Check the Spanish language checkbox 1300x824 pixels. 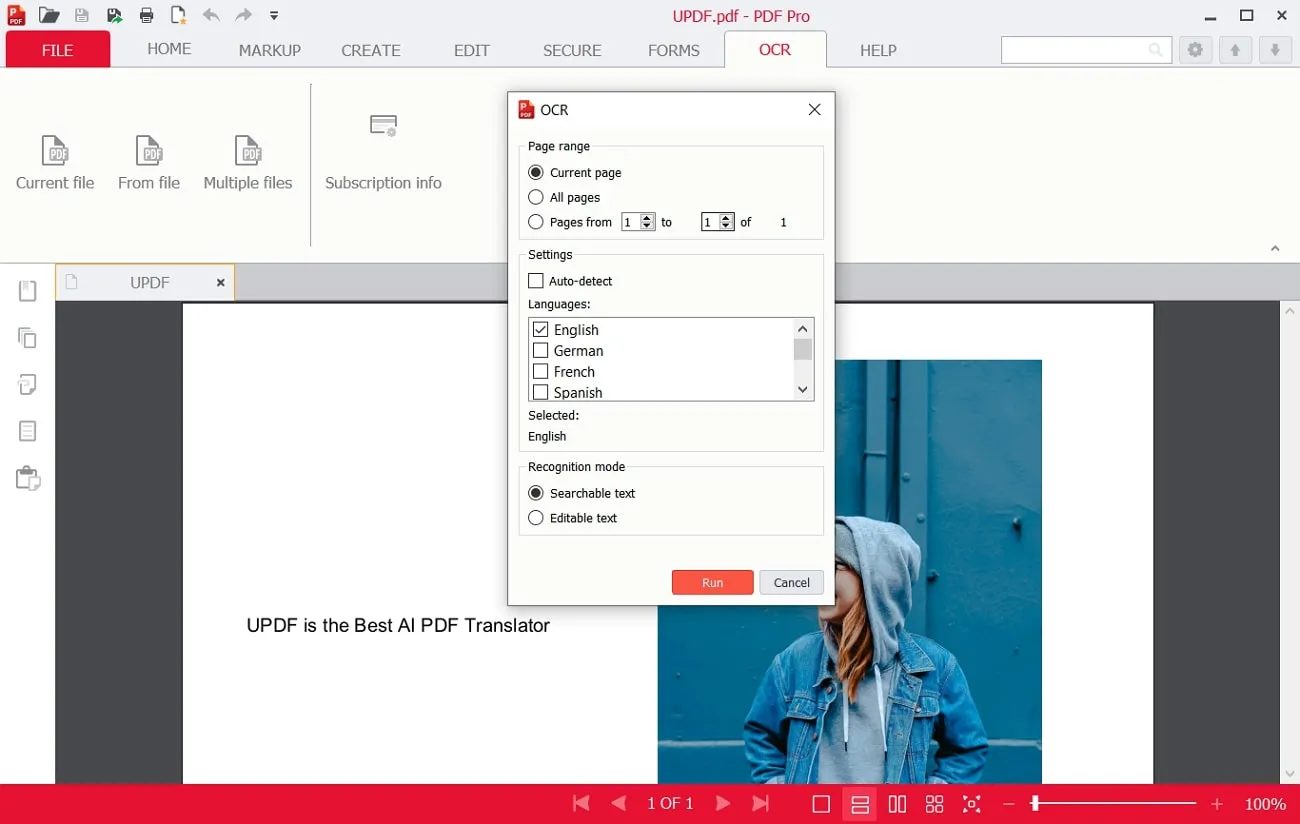point(541,392)
